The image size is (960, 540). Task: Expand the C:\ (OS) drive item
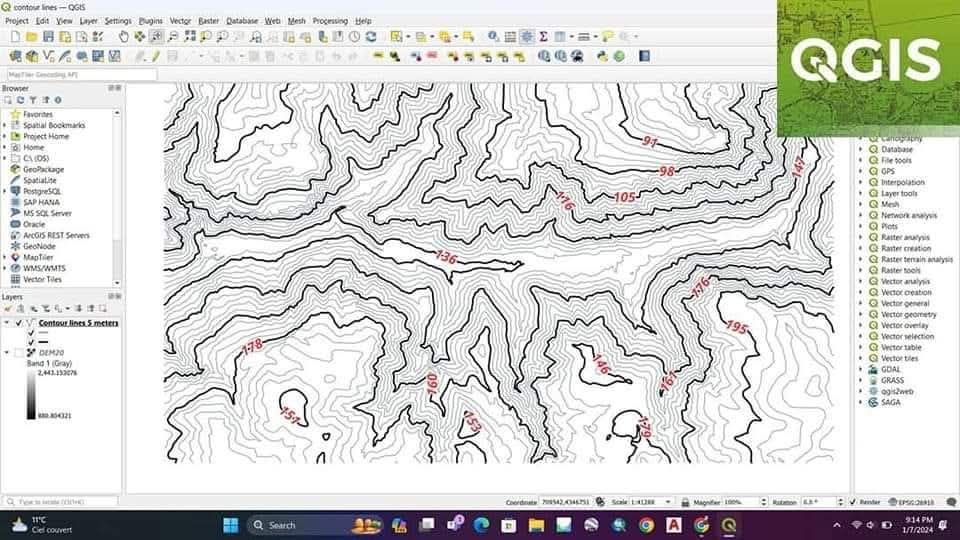pyautogui.click(x=6, y=159)
